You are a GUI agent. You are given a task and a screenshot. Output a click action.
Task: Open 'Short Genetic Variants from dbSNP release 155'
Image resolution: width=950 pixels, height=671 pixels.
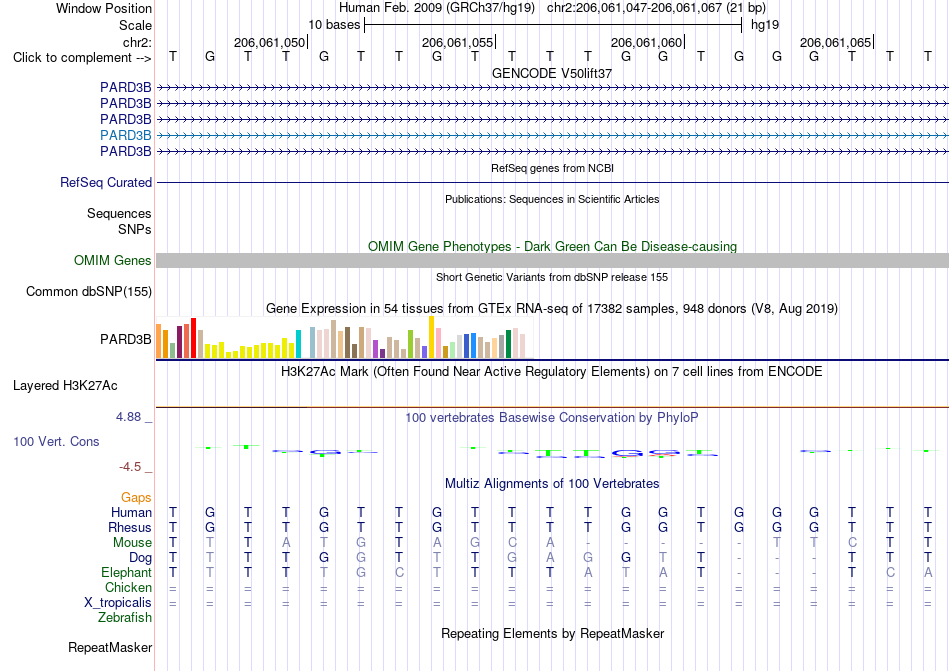click(x=552, y=277)
